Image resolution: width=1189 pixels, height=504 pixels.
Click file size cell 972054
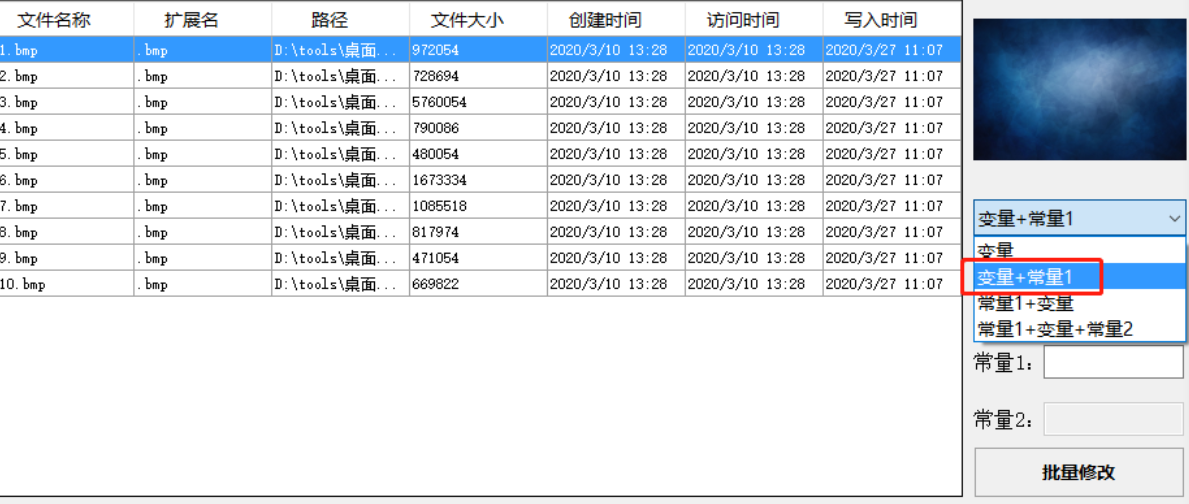click(x=478, y=50)
